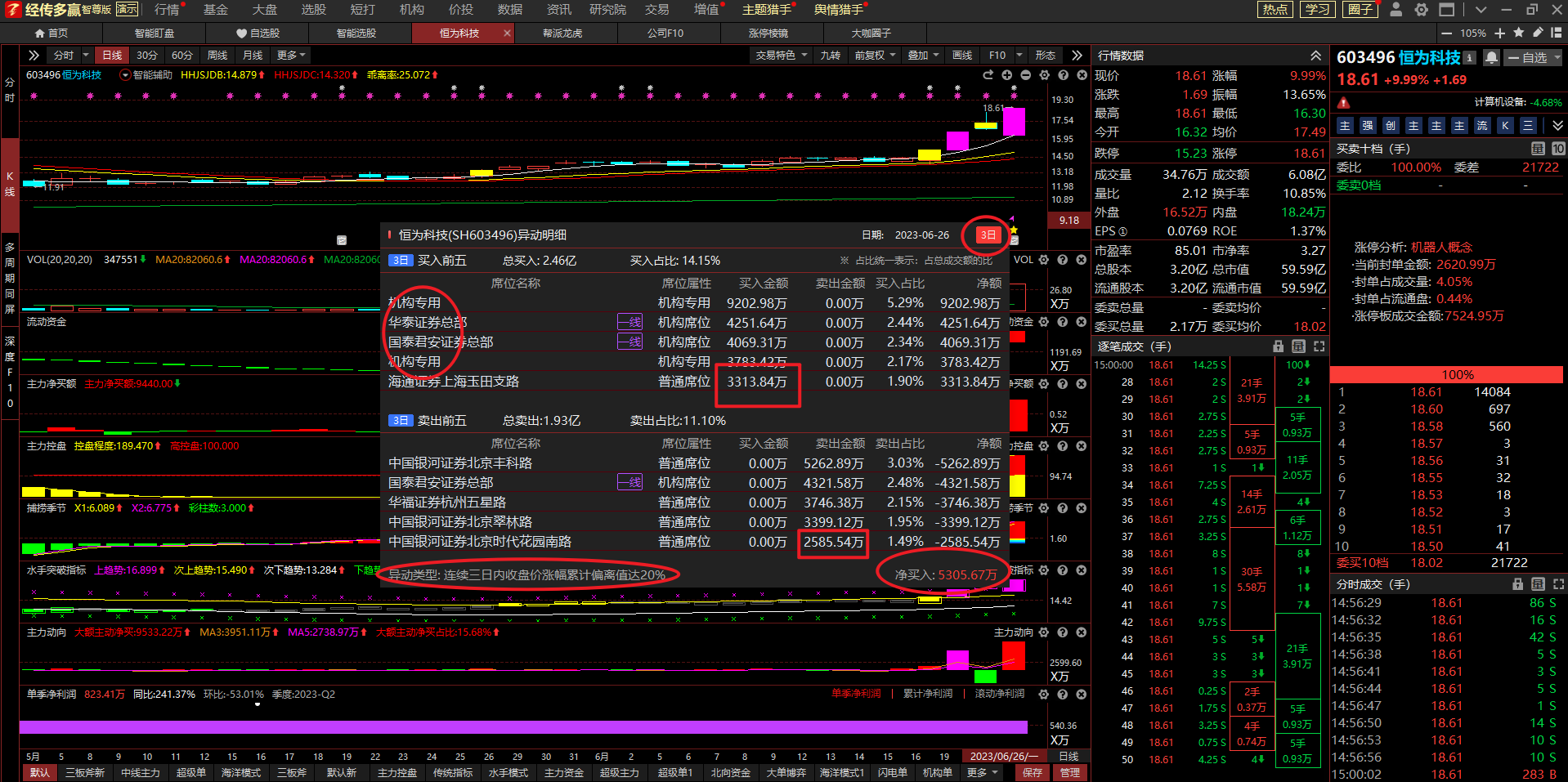Click the 管理 button at bottom
The height and width of the screenshot is (782, 1568).
(1070, 772)
